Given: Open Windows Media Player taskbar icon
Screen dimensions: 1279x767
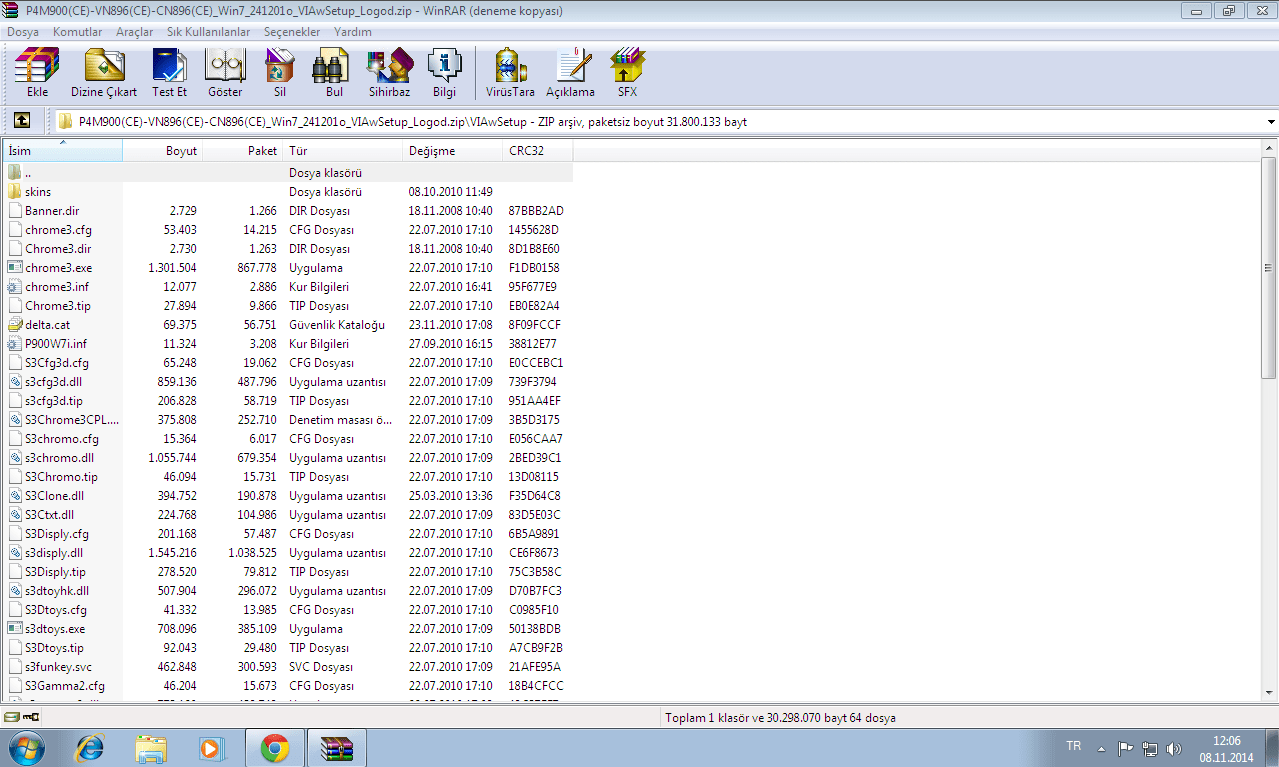Looking at the screenshot, I should [x=211, y=747].
